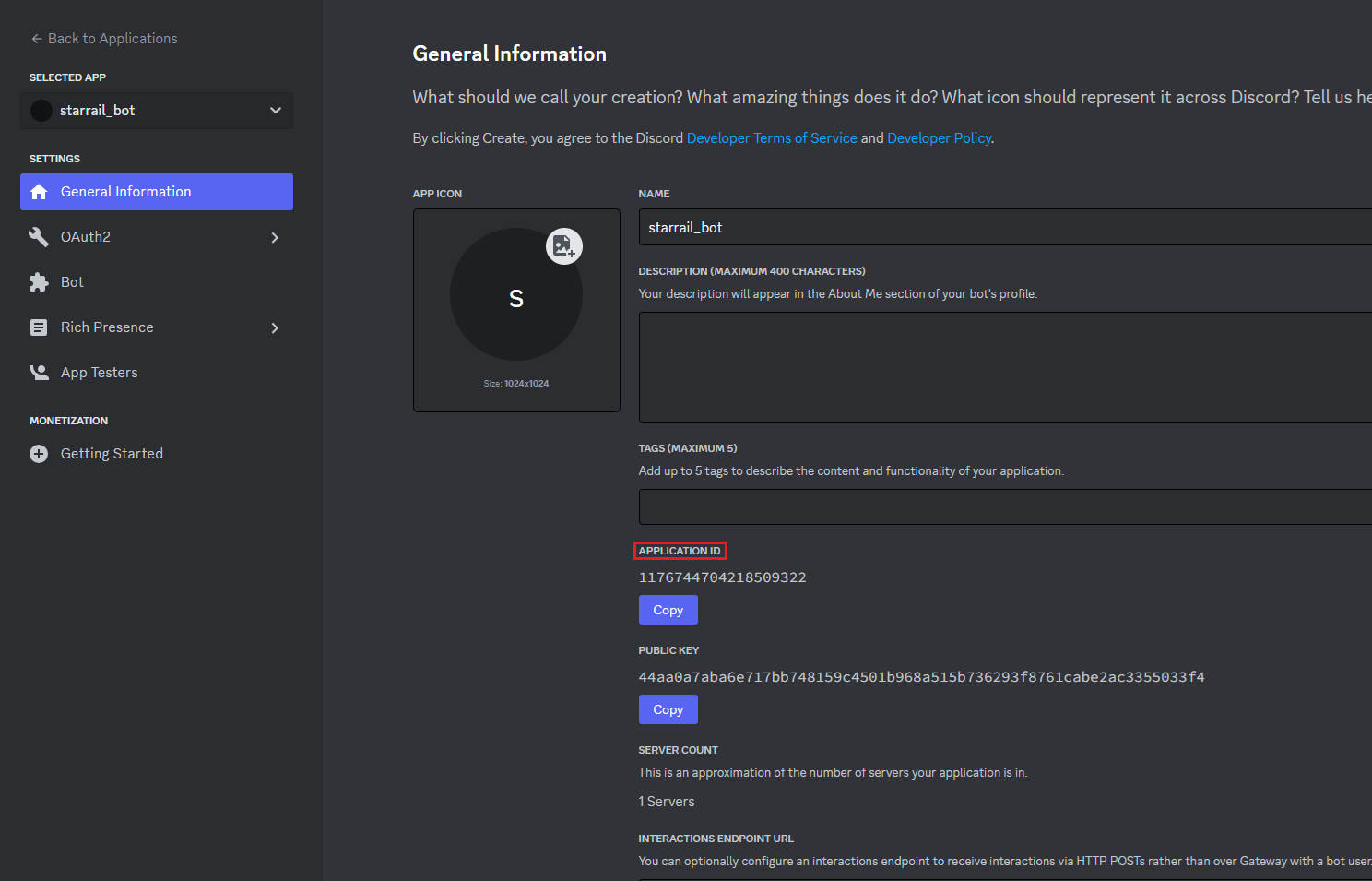Open the App Testers page

(157, 373)
